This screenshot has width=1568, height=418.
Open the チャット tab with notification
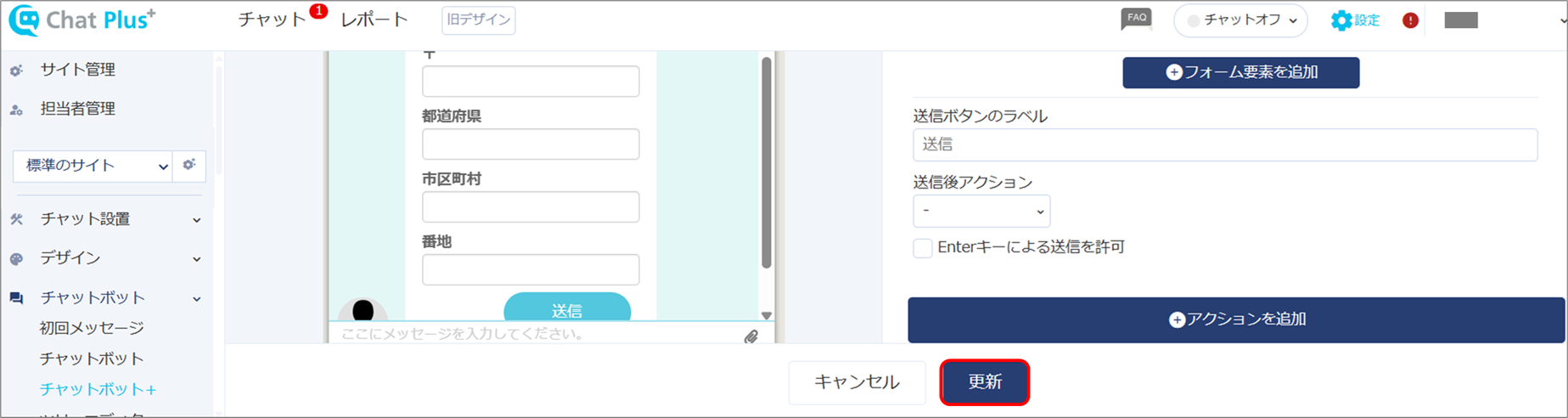tap(273, 20)
